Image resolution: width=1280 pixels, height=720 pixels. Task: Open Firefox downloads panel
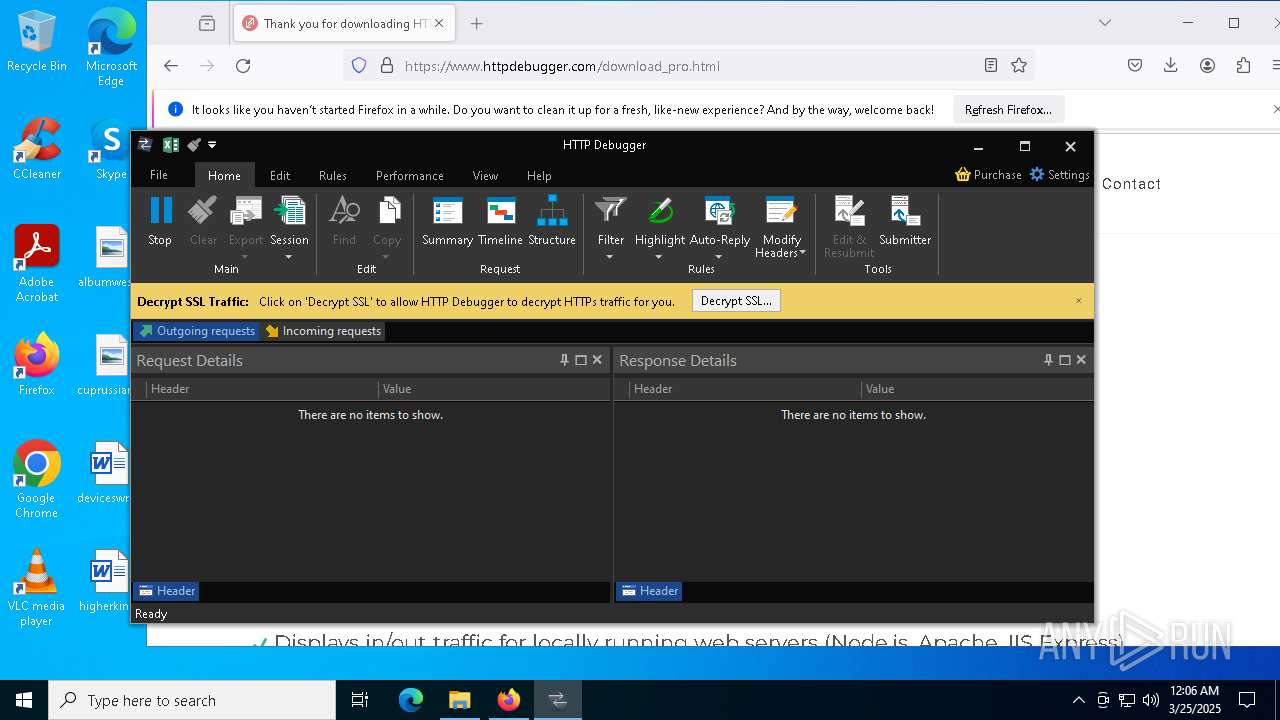pos(1171,66)
